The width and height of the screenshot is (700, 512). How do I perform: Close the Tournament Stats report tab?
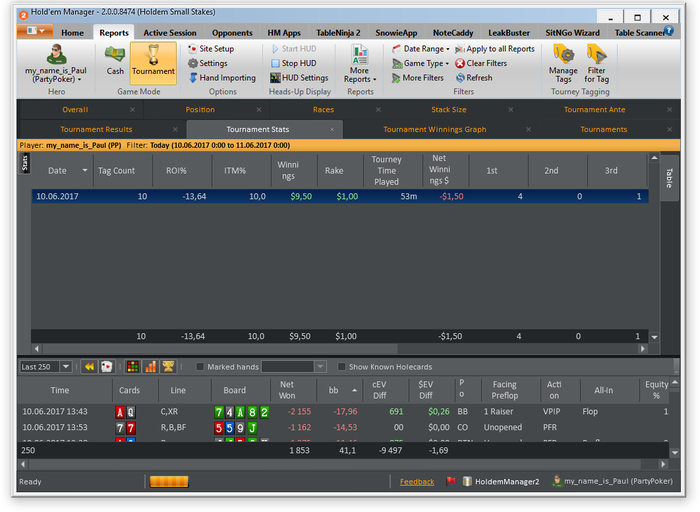pos(332,129)
